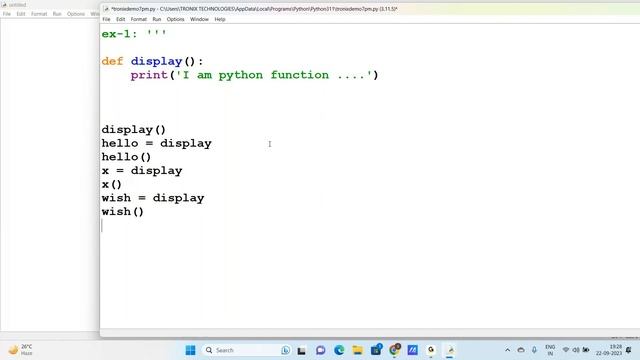Open the Wi-Fi network tray icon

(x=566, y=350)
